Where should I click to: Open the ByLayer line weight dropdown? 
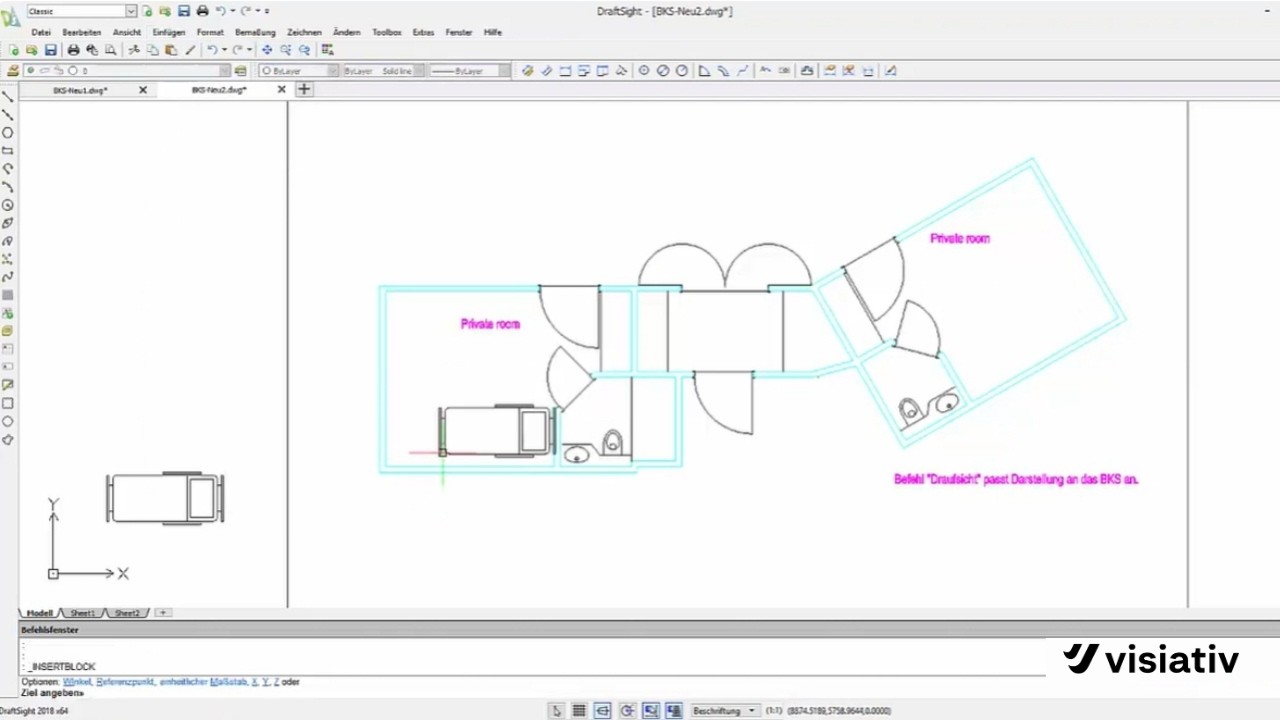point(504,71)
